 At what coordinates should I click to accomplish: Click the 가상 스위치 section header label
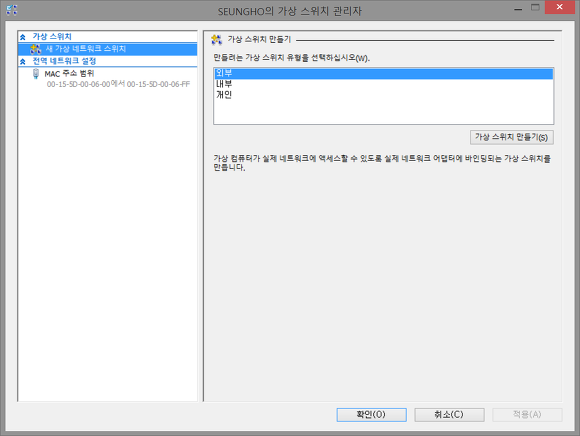click(52, 37)
